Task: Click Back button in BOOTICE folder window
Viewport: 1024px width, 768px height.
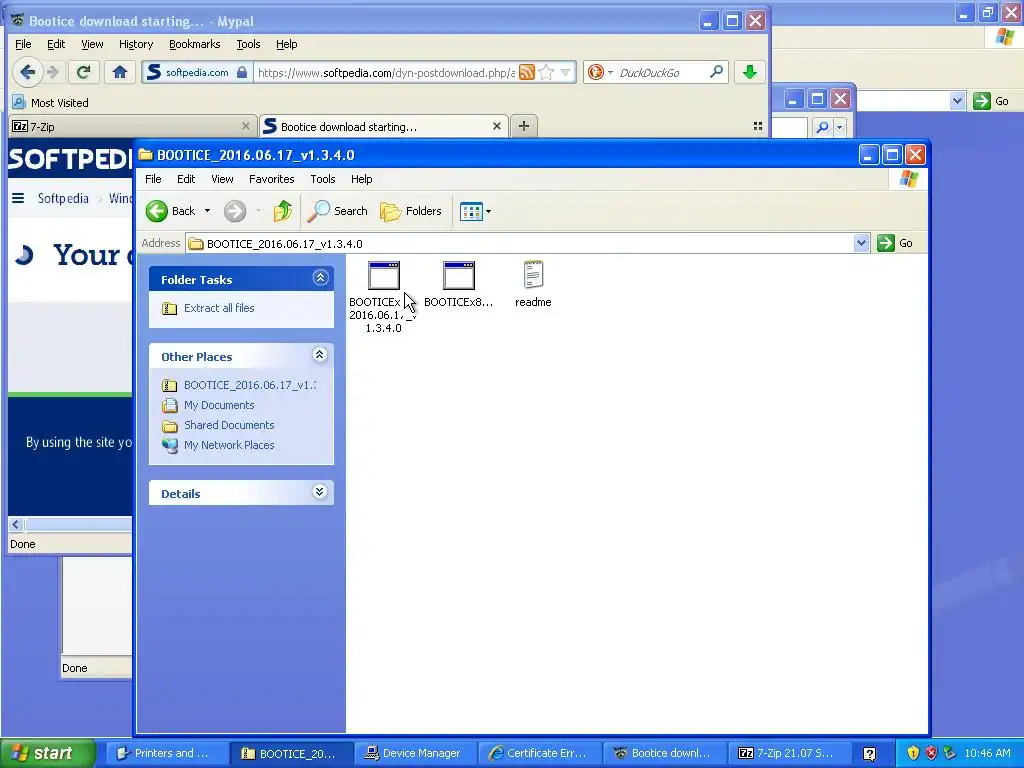Action: coord(170,211)
